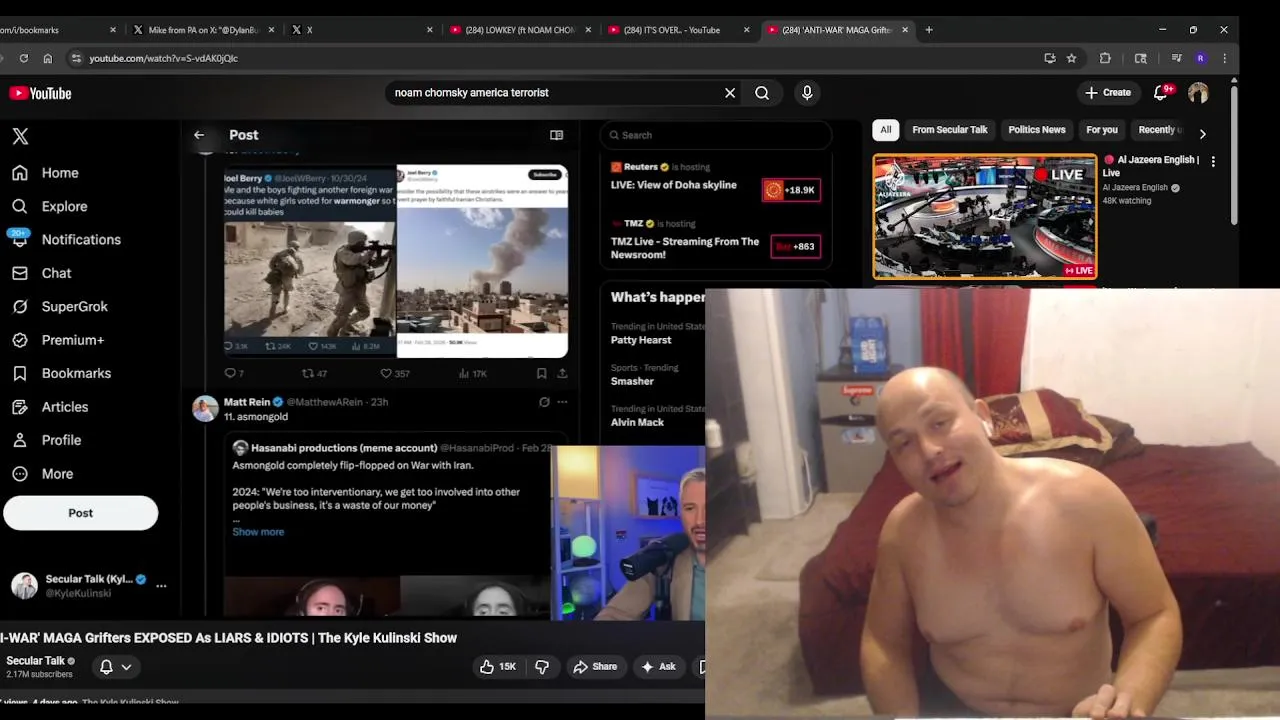
Task: Click TMZ Live streaming entry
Action: [715, 239]
